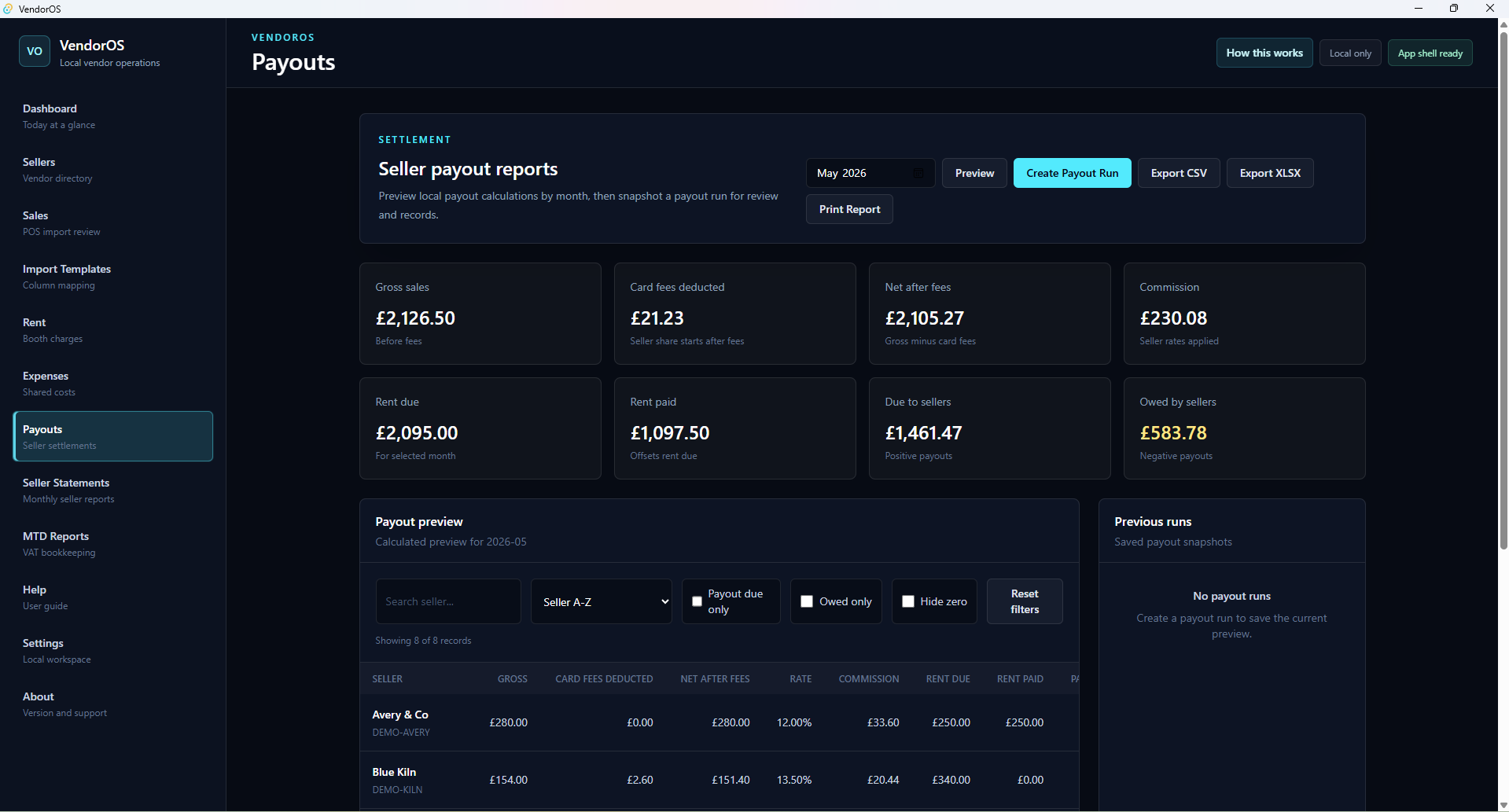Click the App shell ready badge

coord(1430,53)
